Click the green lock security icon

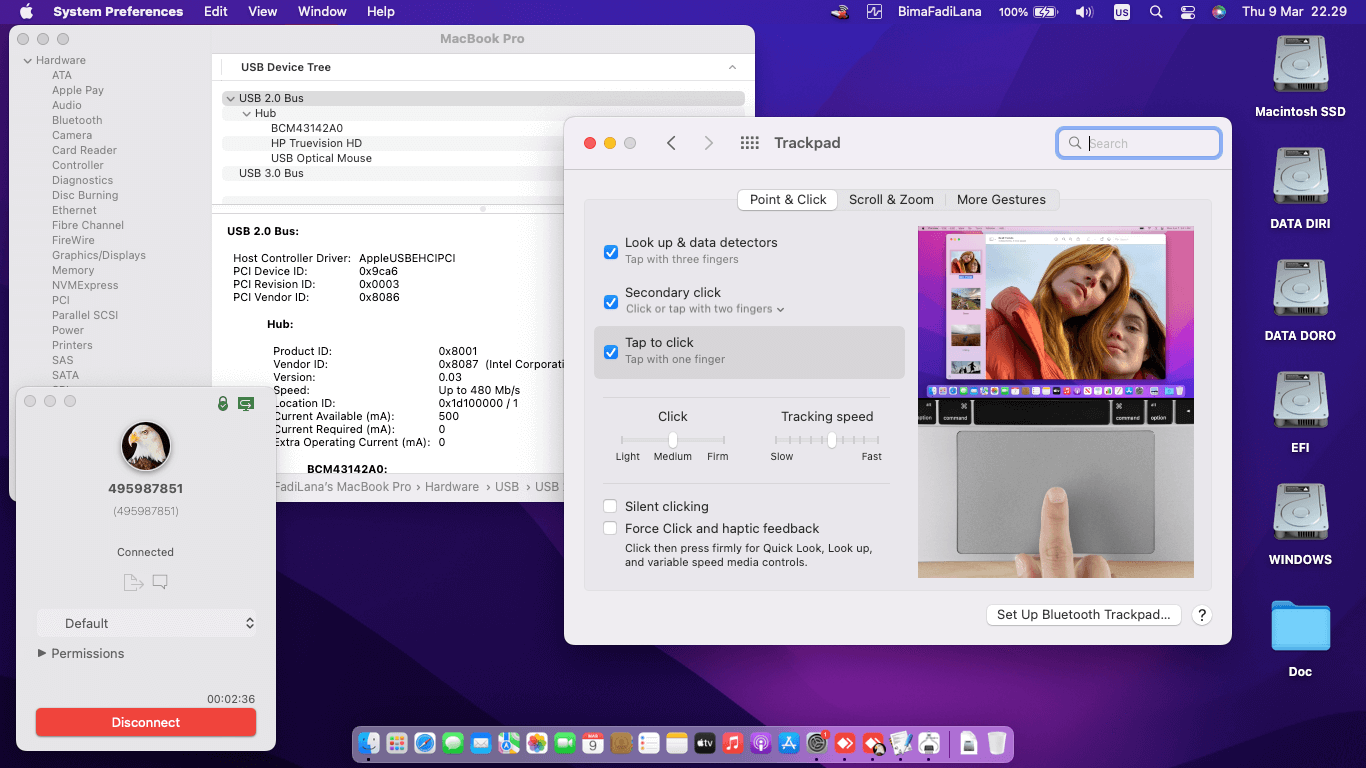click(x=223, y=403)
